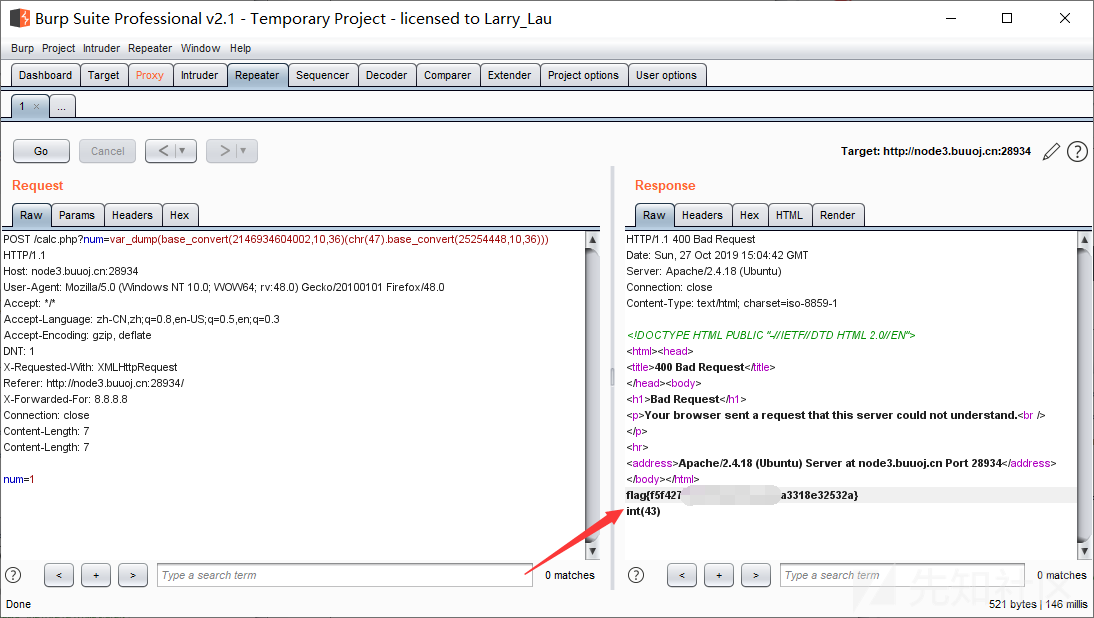
Task: Click the flag line in response
Action: click(x=742, y=495)
